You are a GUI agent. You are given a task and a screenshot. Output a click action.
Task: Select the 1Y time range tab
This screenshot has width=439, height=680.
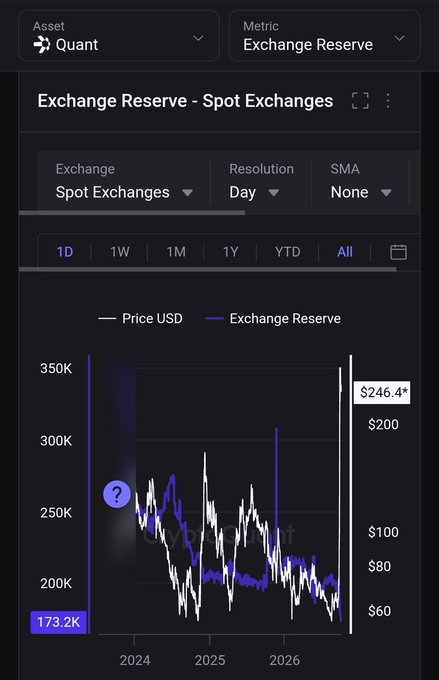[230, 252]
